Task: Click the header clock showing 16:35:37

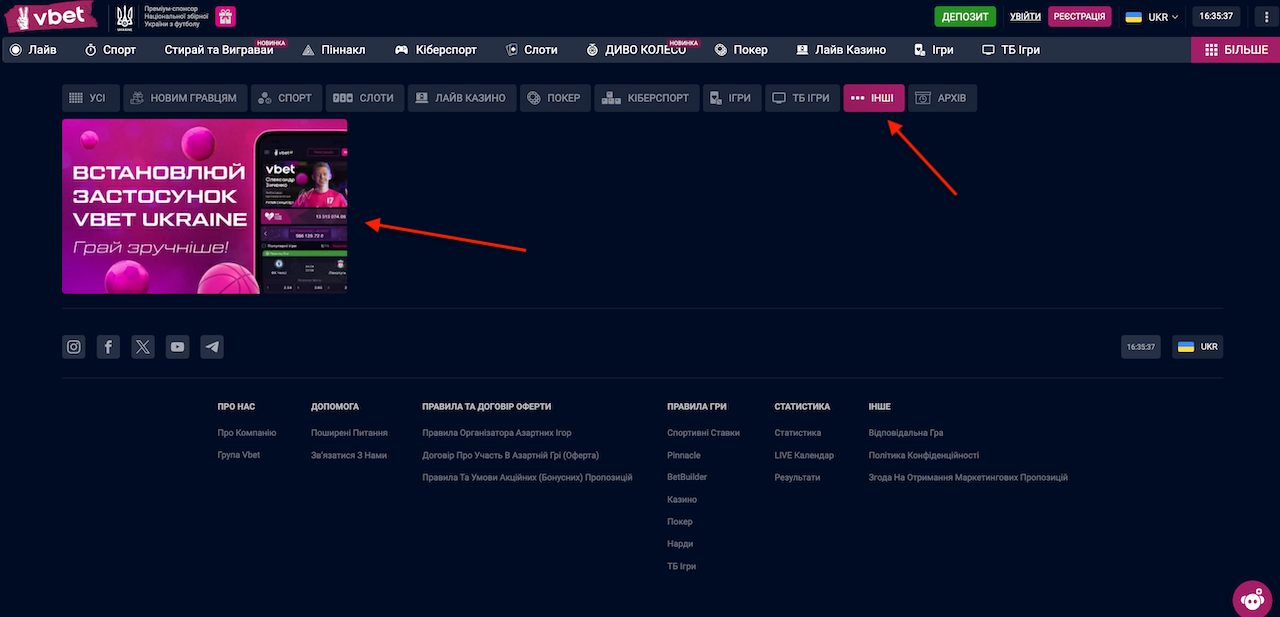Action: pos(1217,17)
